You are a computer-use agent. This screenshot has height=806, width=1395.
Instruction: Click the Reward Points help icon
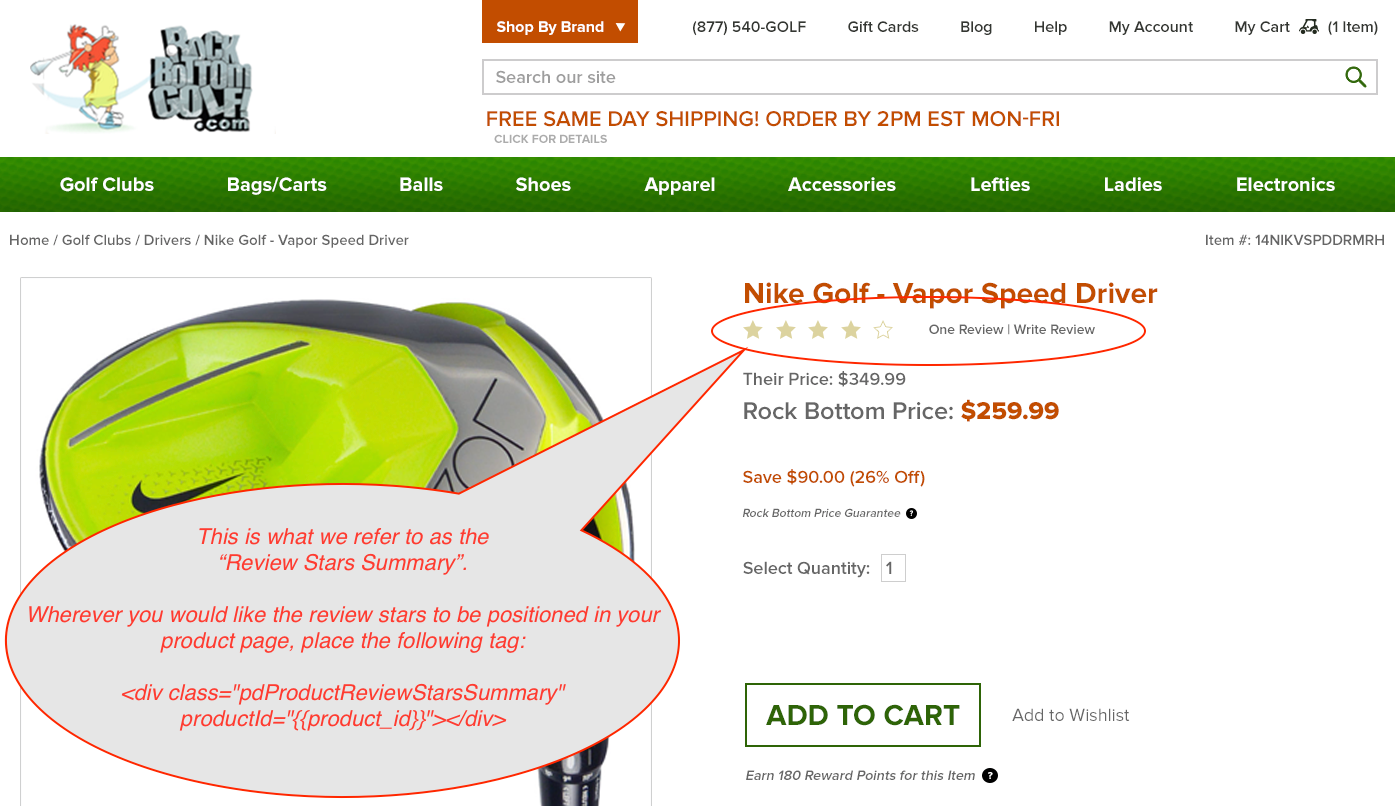tap(990, 775)
